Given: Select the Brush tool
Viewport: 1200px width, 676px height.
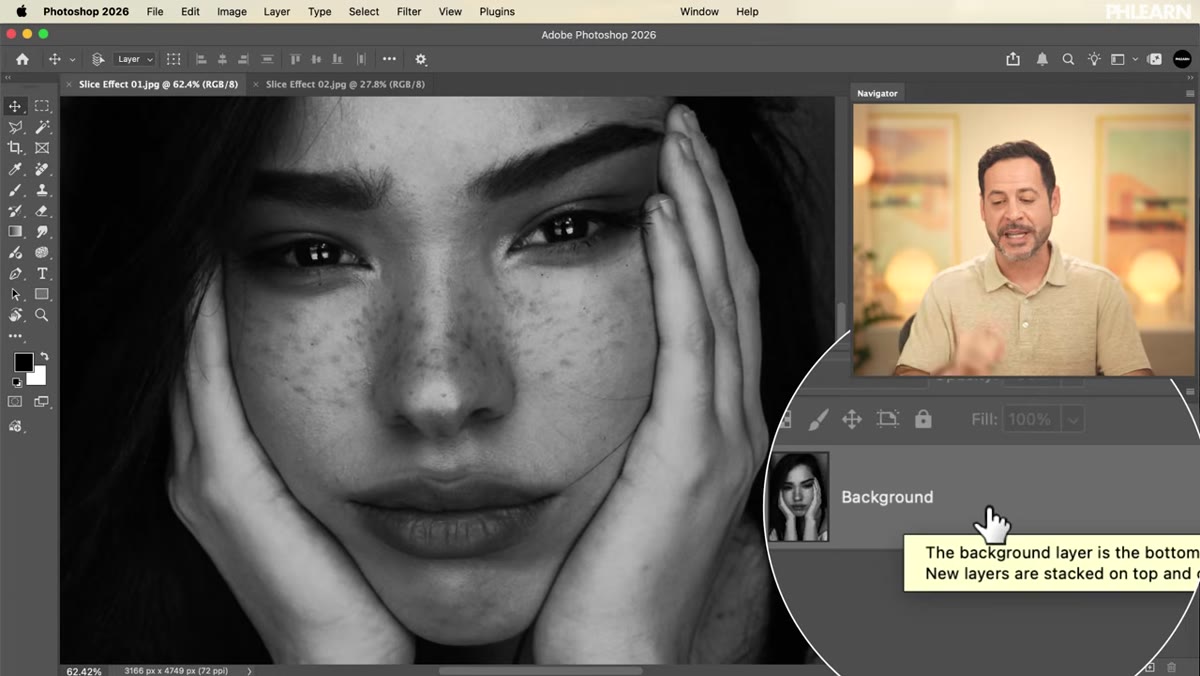Looking at the screenshot, I should pyautogui.click(x=15, y=190).
